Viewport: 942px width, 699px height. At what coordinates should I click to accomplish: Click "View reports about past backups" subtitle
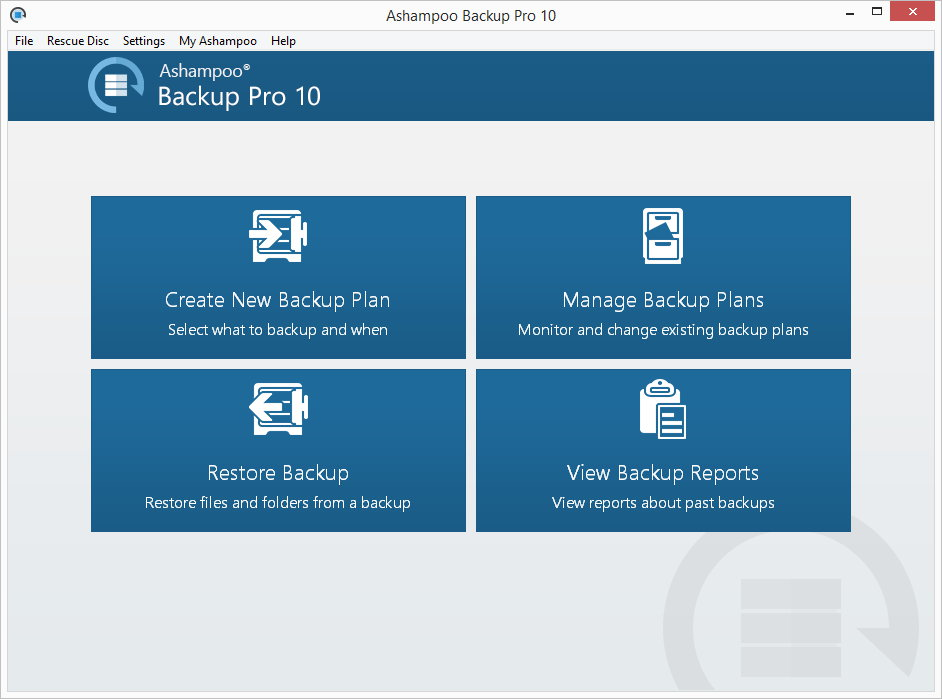pyautogui.click(x=663, y=503)
